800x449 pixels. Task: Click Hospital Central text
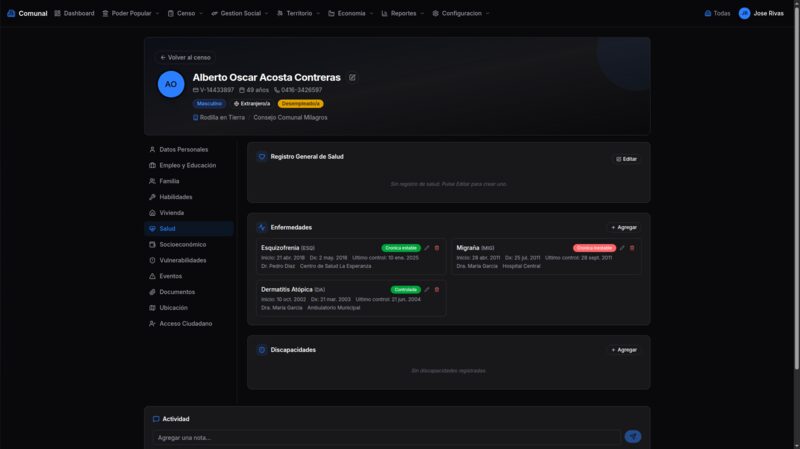coord(521,266)
